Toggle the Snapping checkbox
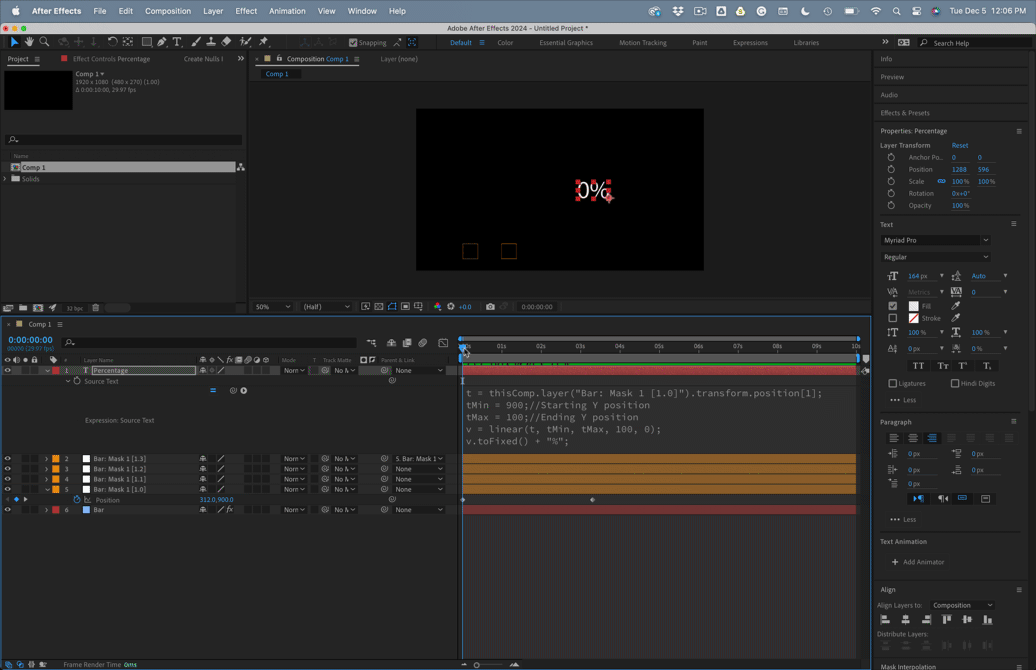Screen dimensions: 1036x670 click(x=353, y=42)
